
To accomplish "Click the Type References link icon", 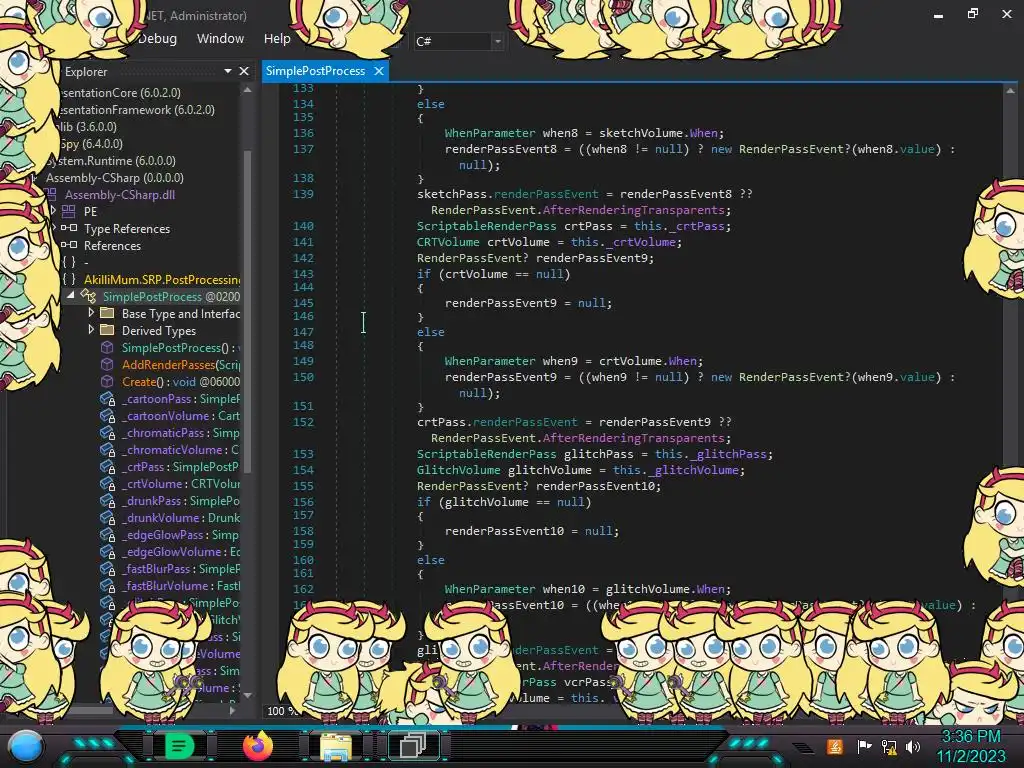I will click(x=69, y=228).
